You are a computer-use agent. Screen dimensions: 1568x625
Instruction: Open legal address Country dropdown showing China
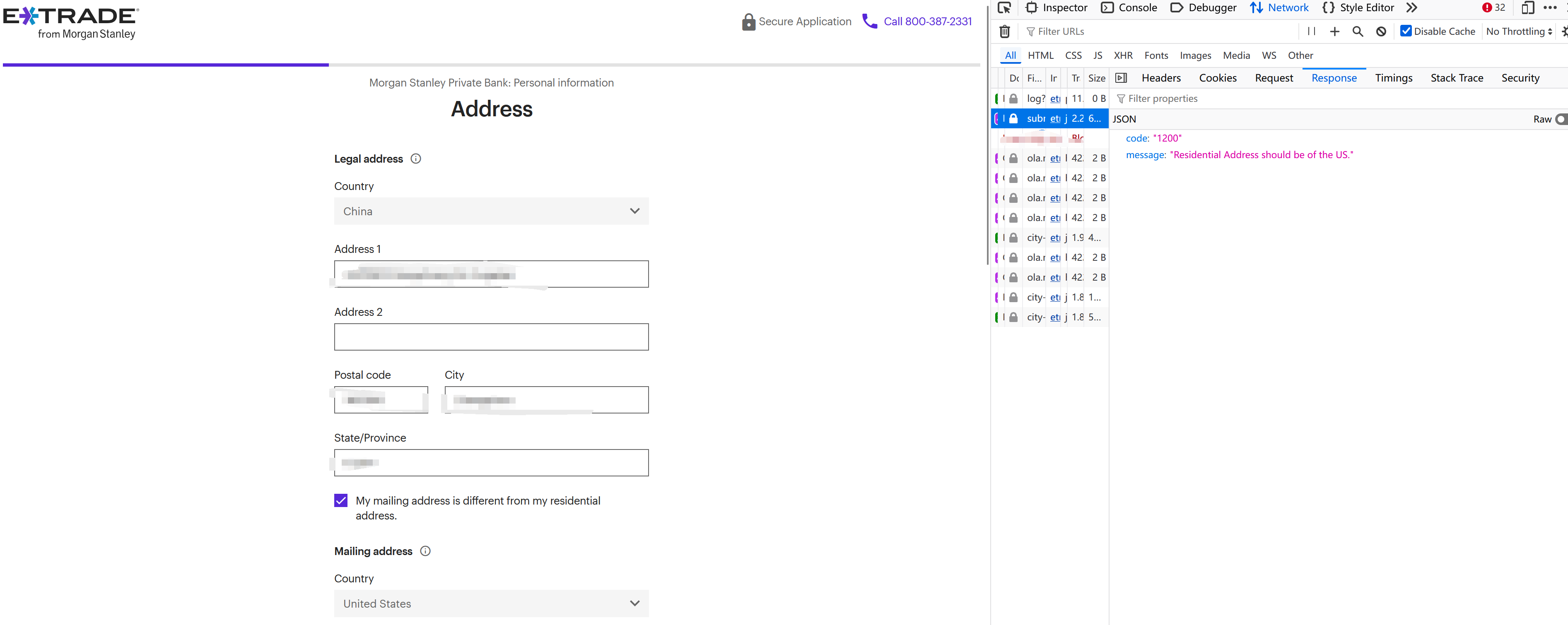pos(491,211)
